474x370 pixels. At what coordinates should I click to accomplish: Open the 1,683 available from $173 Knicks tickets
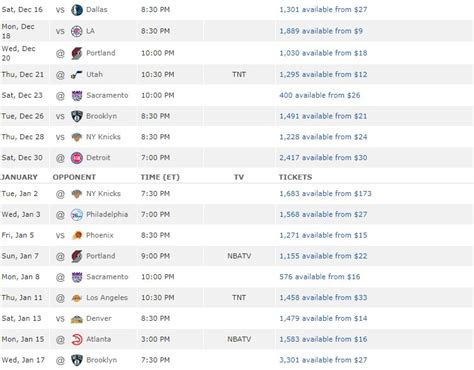coord(325,194)
